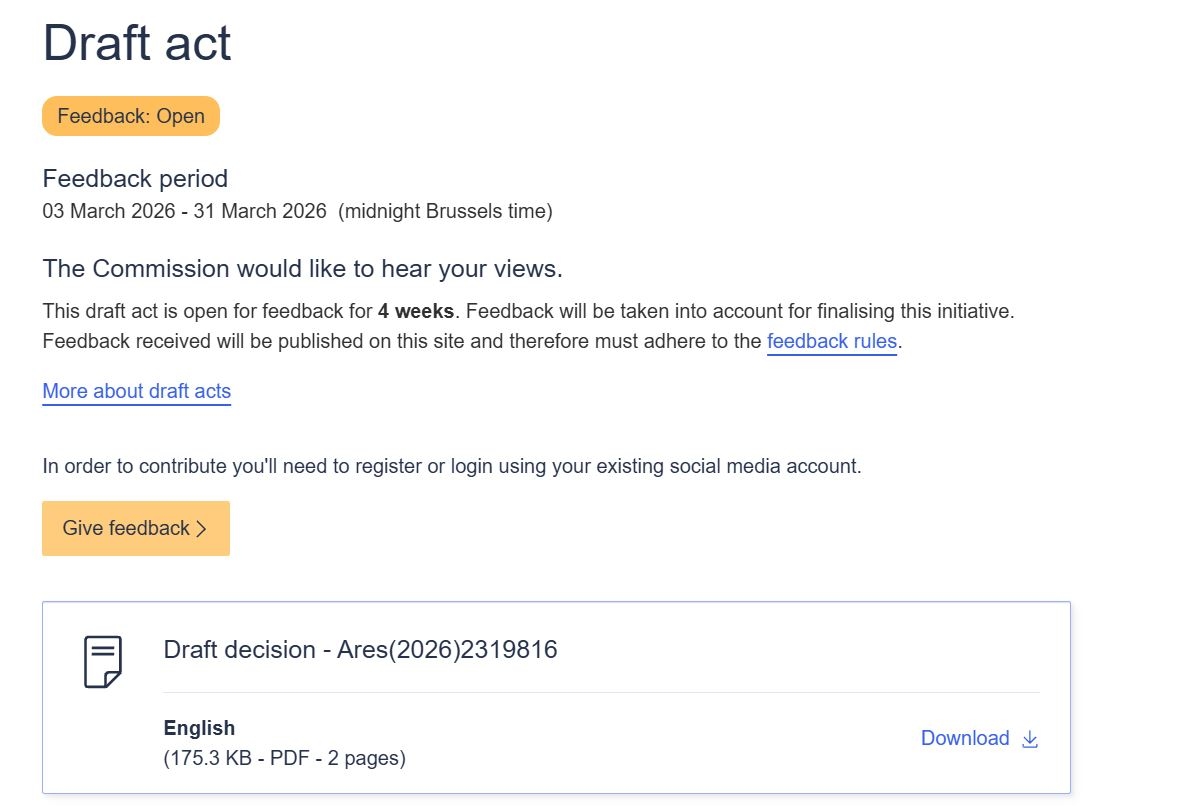The image size is (1194, 806).
Task: Click the document icon in decision card
Action: 102,661
